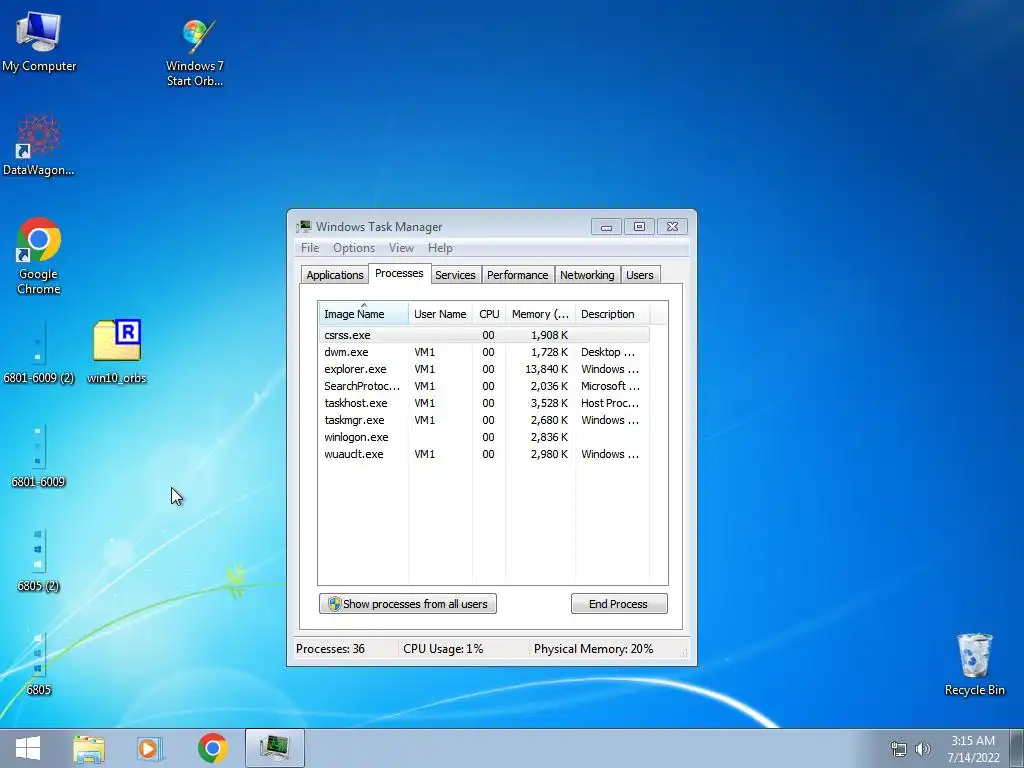Click the End Process button
The height and width of the screenshot is (768, 1024).
[619, 603]
